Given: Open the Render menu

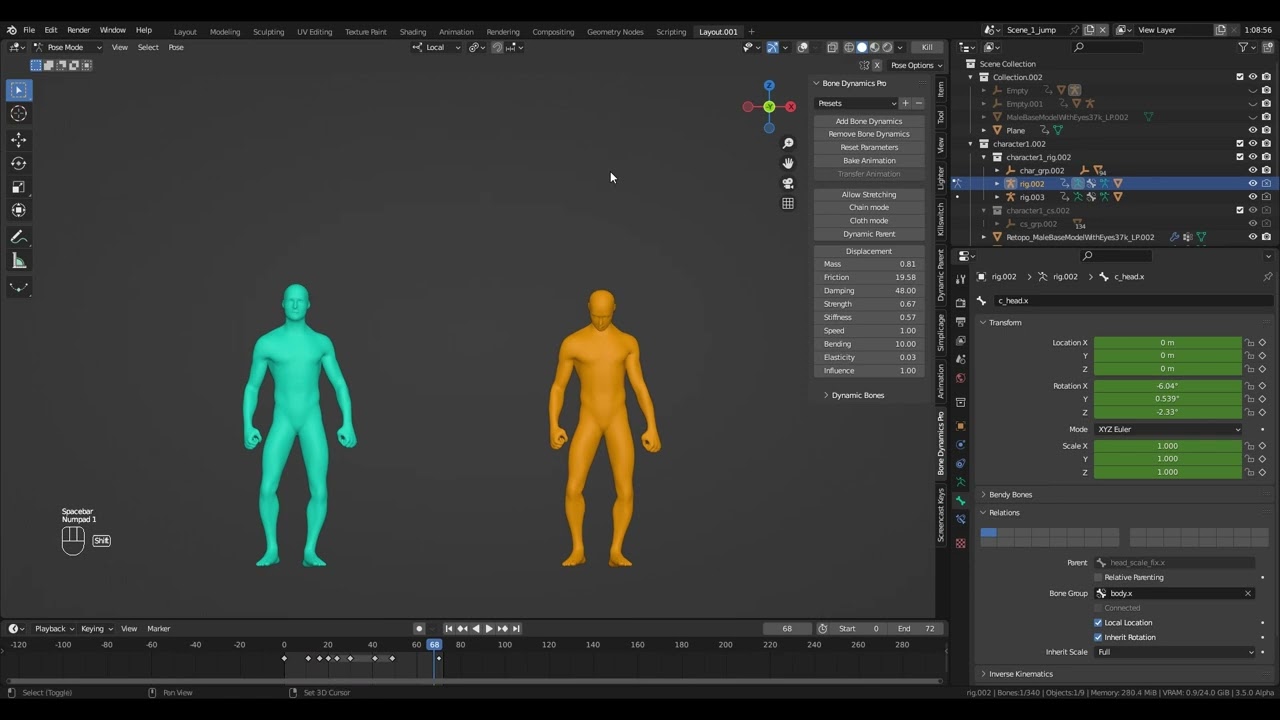Looking at the screenshot, I should 78,31.
